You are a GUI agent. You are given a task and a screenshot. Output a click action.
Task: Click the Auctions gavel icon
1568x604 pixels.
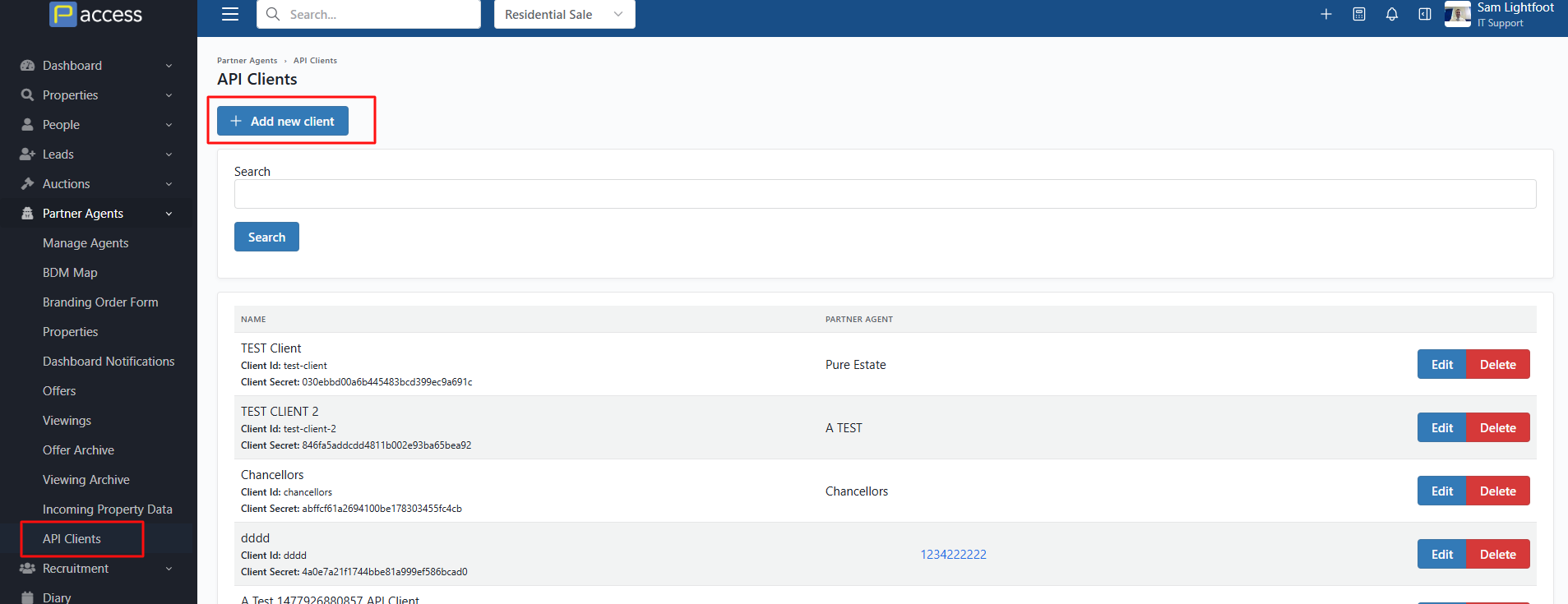tap(27, 184)
